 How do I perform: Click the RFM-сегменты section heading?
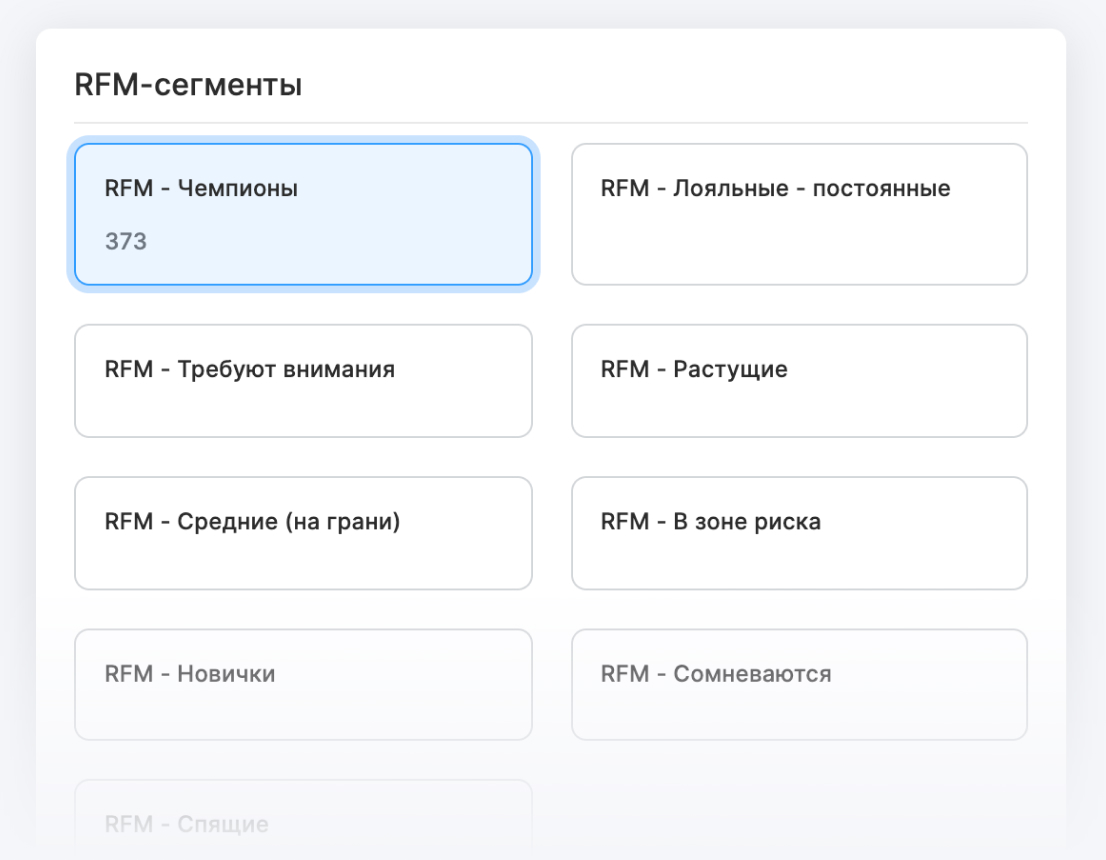pos(188,86)
